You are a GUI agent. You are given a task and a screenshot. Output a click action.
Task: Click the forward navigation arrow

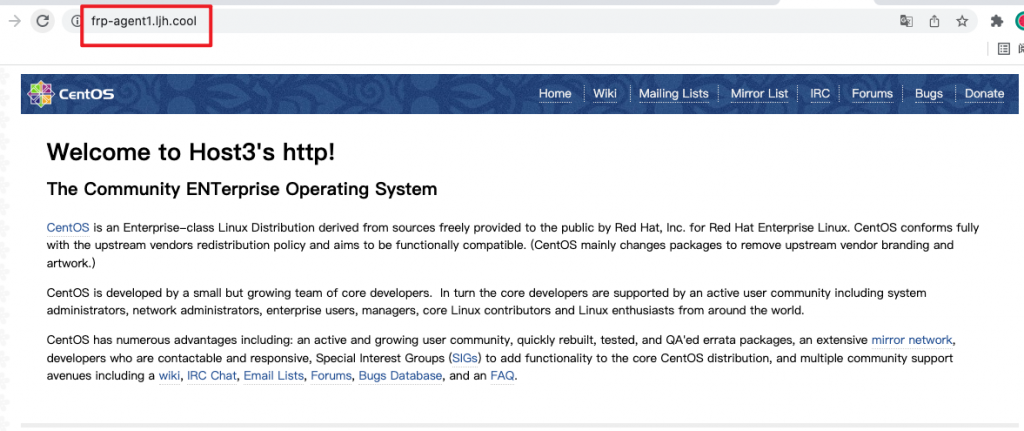click(14, 21)
